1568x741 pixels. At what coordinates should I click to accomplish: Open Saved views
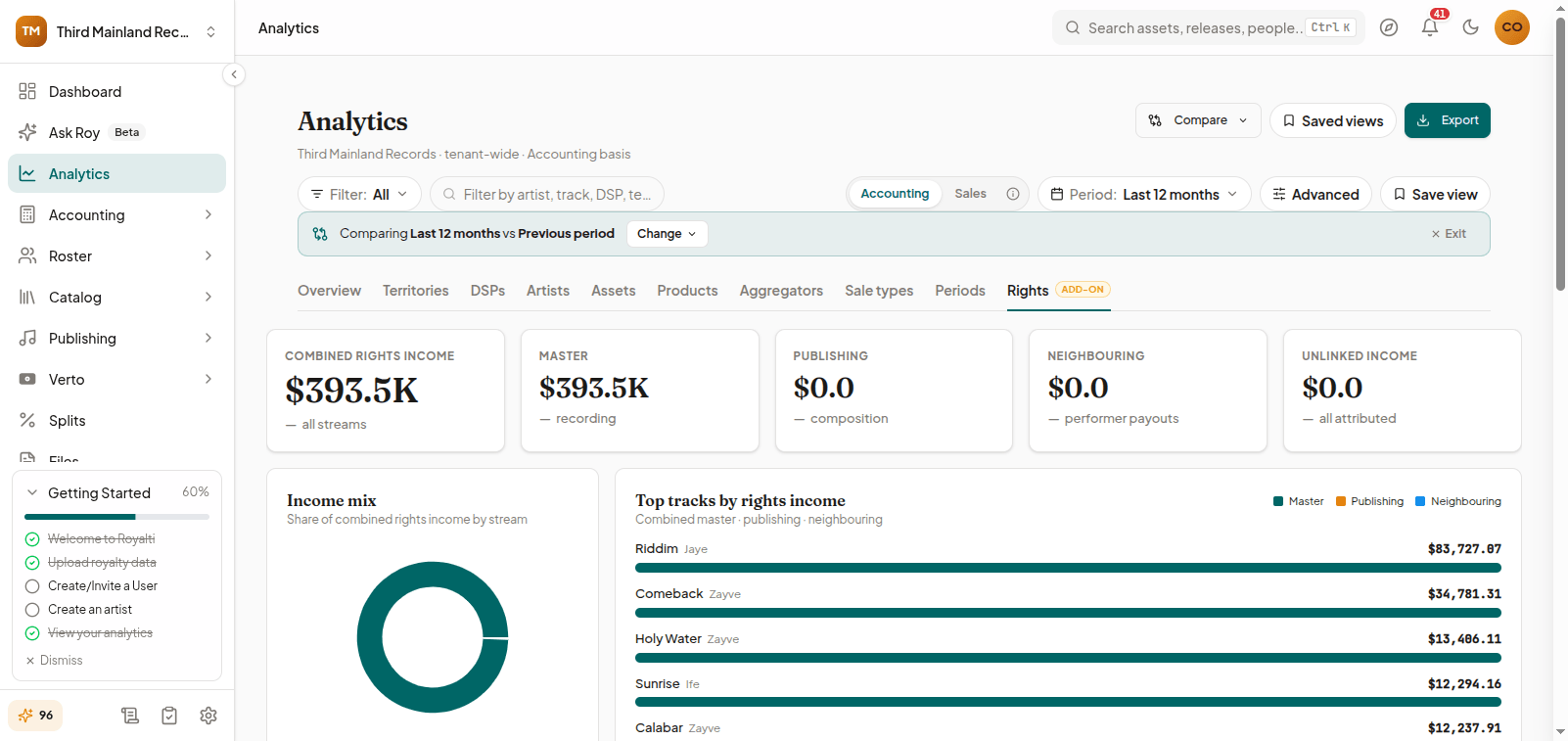coord(1332,120)
